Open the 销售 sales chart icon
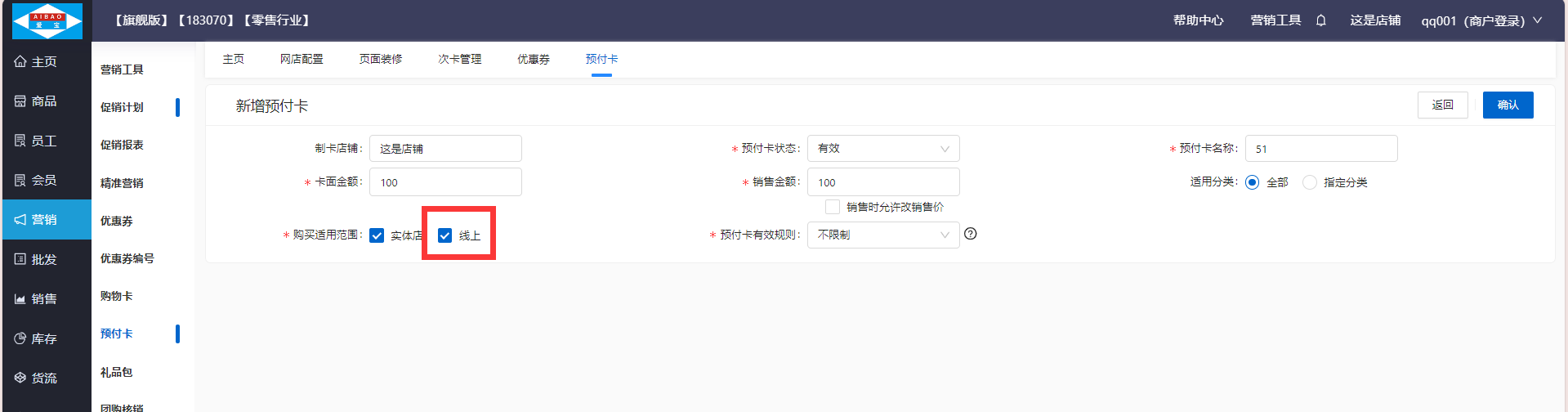The width and height of the screenshot is (1568, 412). point(20,299)
